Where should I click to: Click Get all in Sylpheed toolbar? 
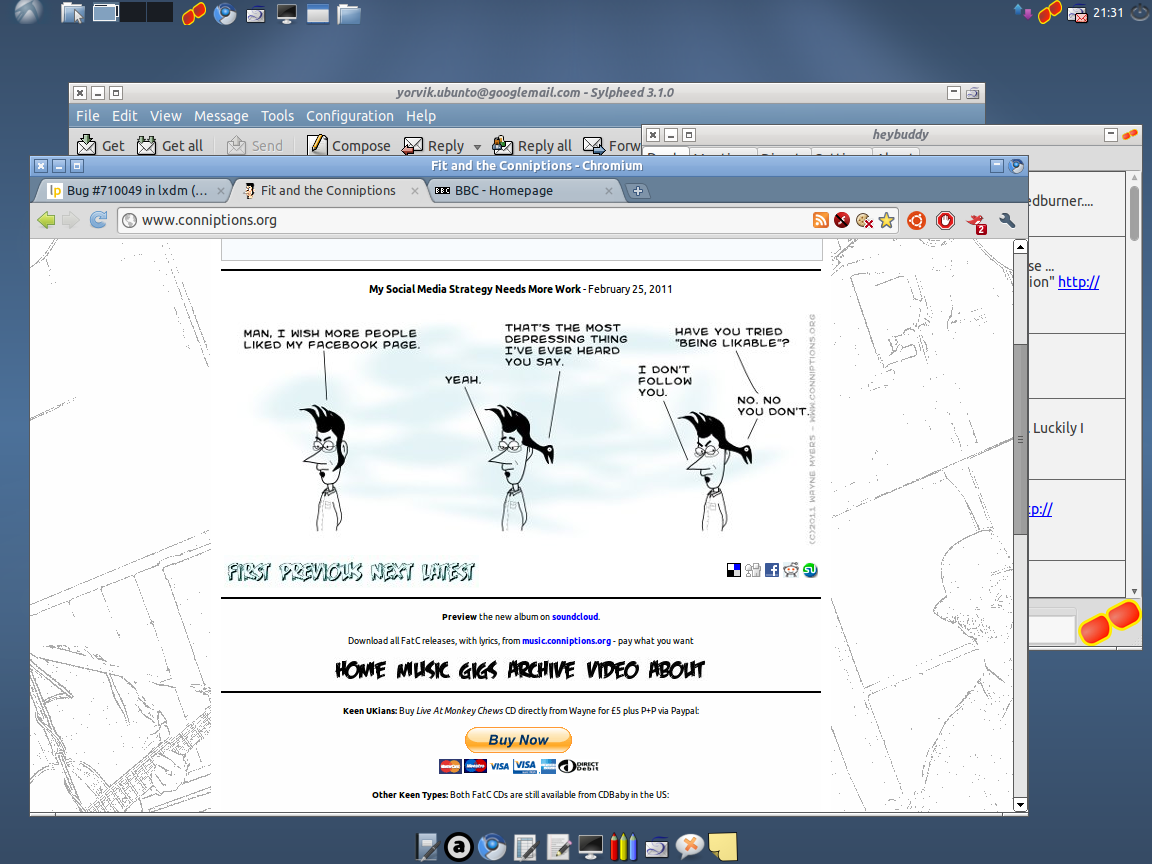coord(170,145)
